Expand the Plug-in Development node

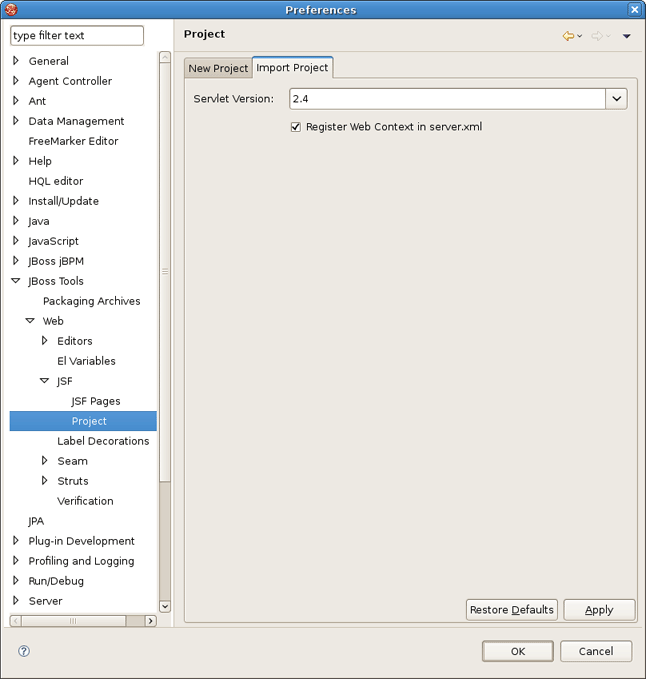pyautogui.click(x=16, y=540)
